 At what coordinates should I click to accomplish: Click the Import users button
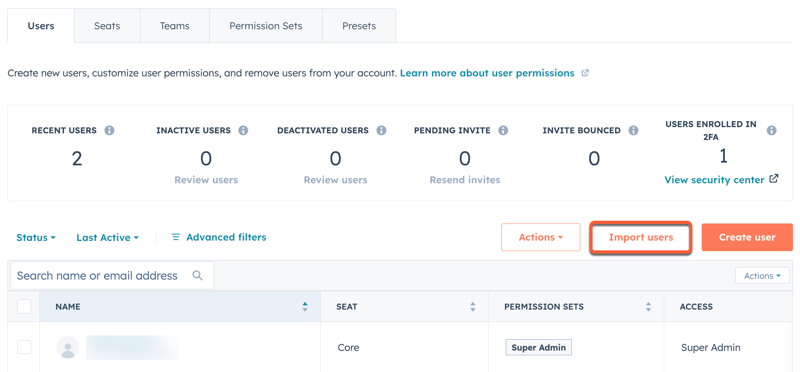coord(641,237)
